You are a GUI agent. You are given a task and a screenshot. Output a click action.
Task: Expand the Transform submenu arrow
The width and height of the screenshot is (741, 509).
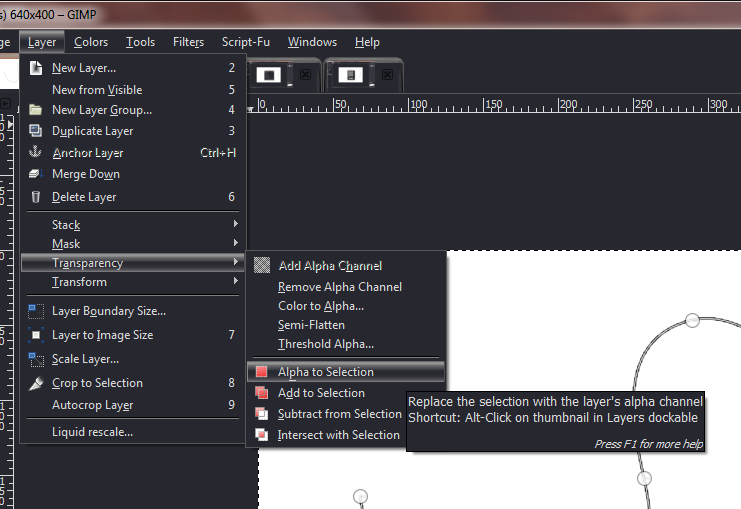235,281
